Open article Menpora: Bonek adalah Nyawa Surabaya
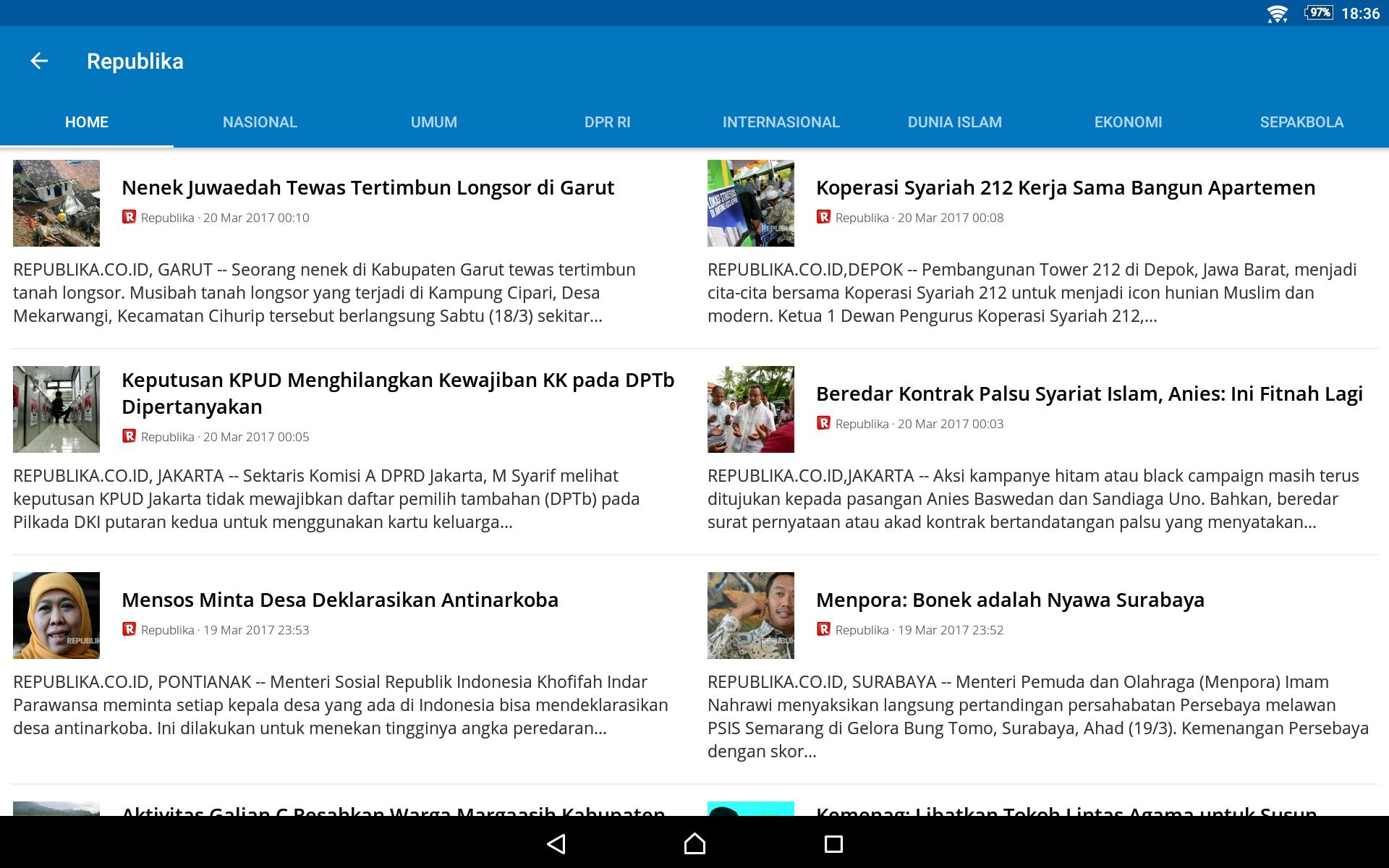 pos(1010,600)
